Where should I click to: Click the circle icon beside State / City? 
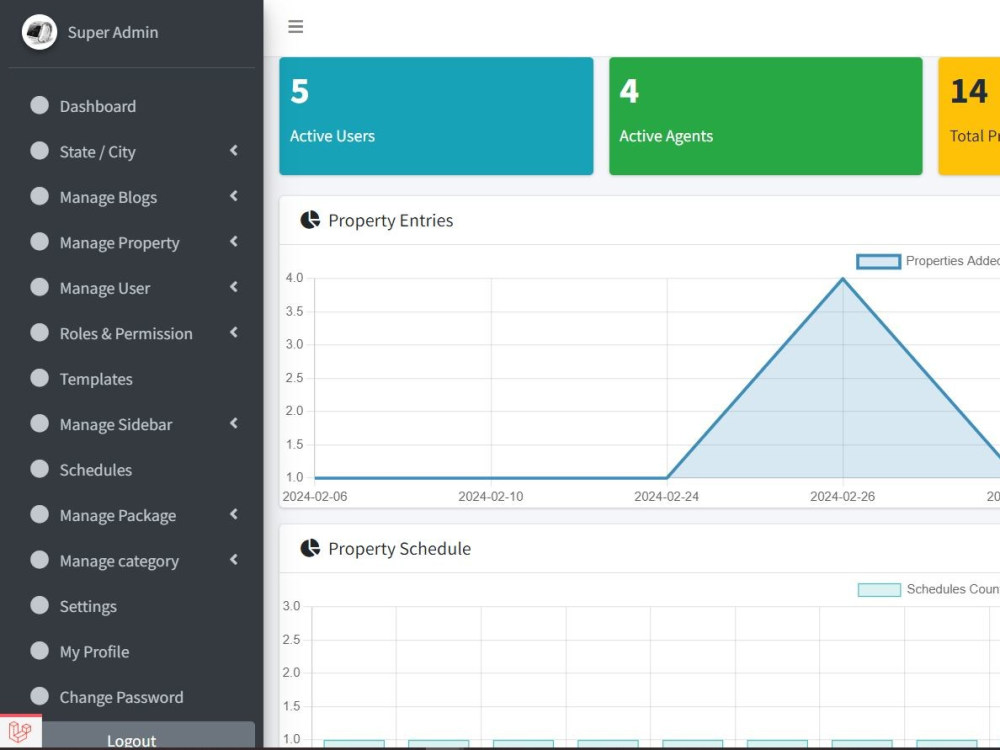click(40, 151)
